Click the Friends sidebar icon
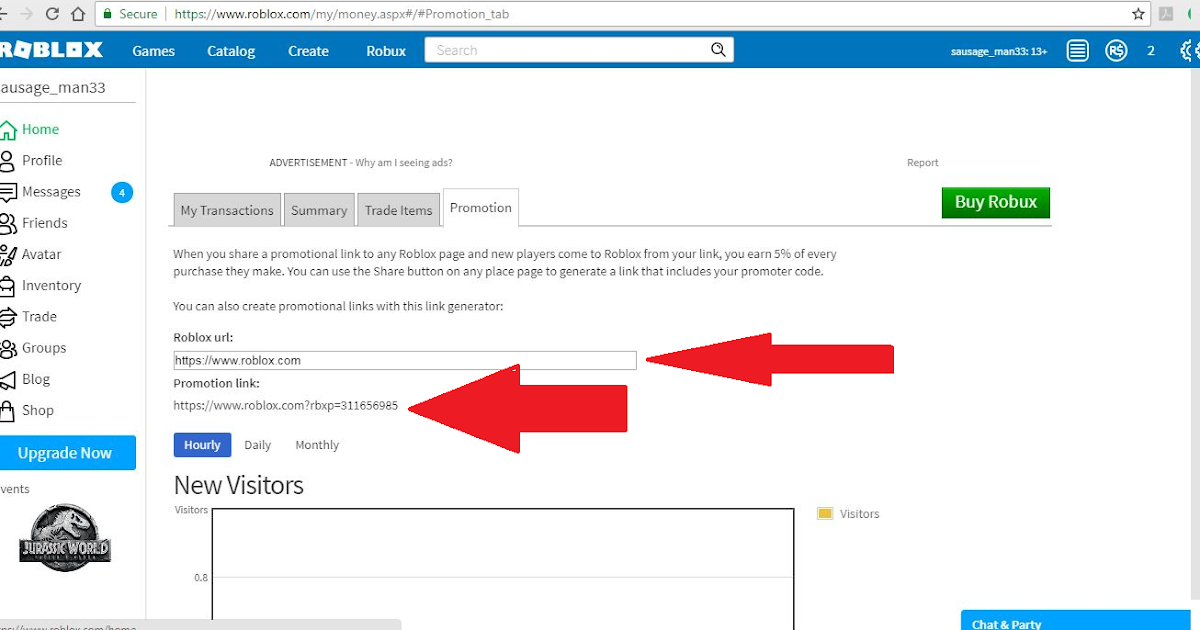The width and height of the screenshot is (1200, 630). tap(8, 222)
